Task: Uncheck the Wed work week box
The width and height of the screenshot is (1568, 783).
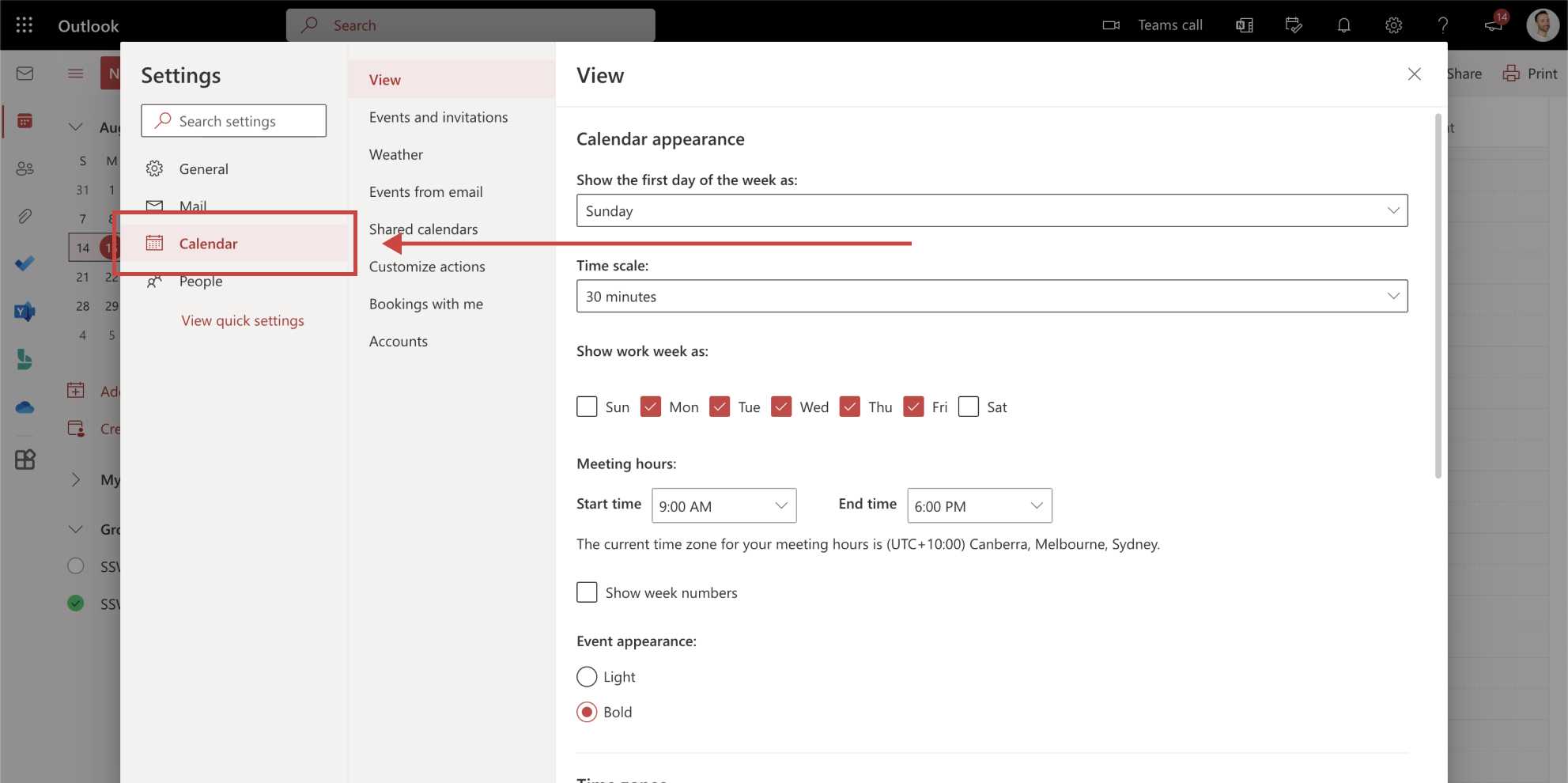Action: coord(781,407)
